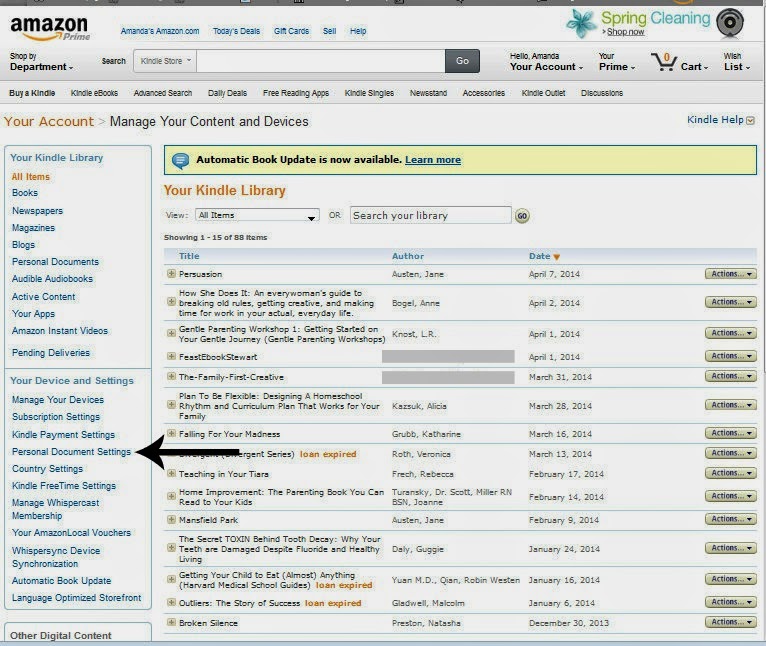This screenshot has height=646, width=766.
Task: Open Kindle Payment Settings
Action: coord(64,435)
